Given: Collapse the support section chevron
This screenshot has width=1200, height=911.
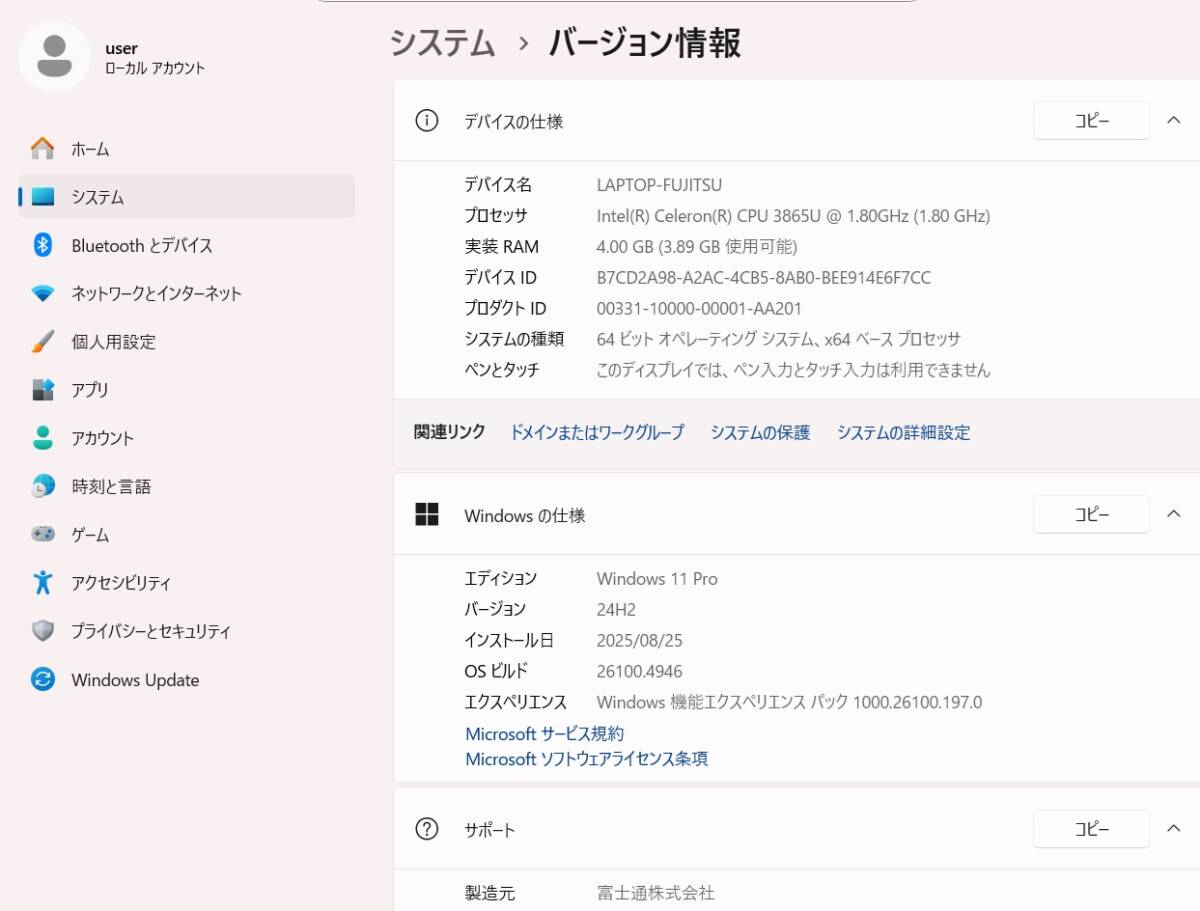Looking at the screenshot, I should pos(1174,829).
